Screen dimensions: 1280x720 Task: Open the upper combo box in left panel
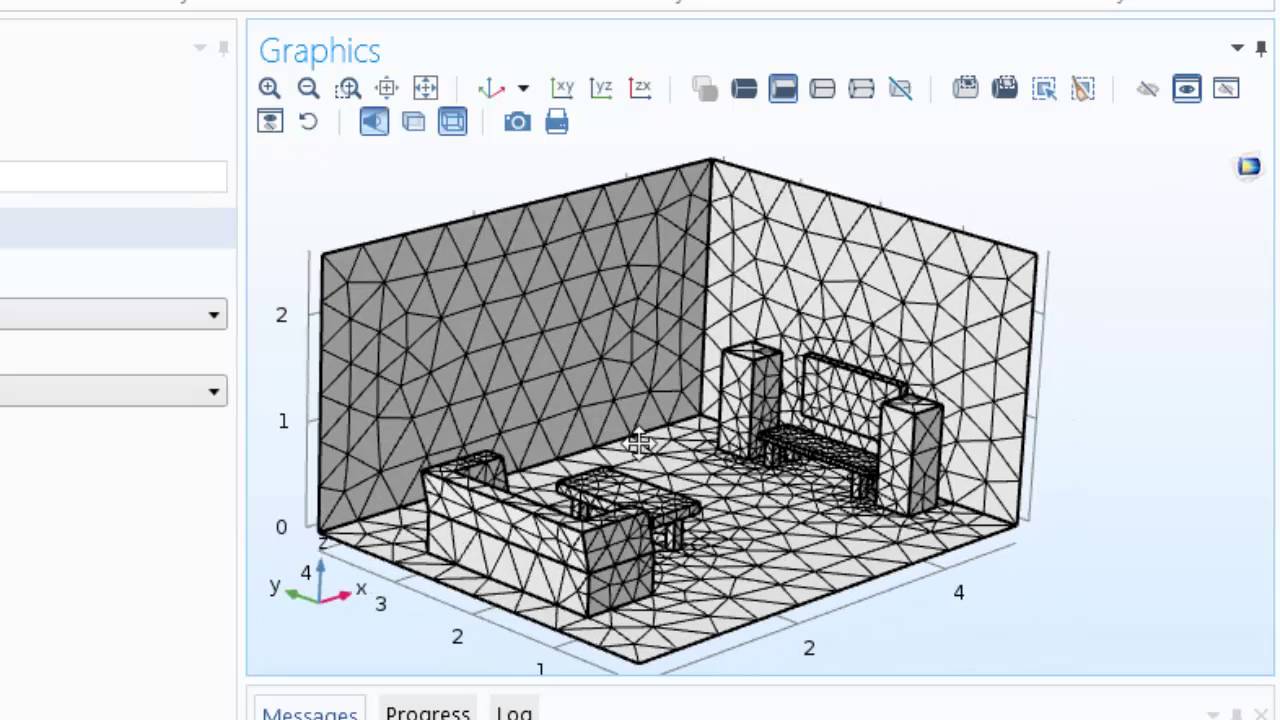113,314
